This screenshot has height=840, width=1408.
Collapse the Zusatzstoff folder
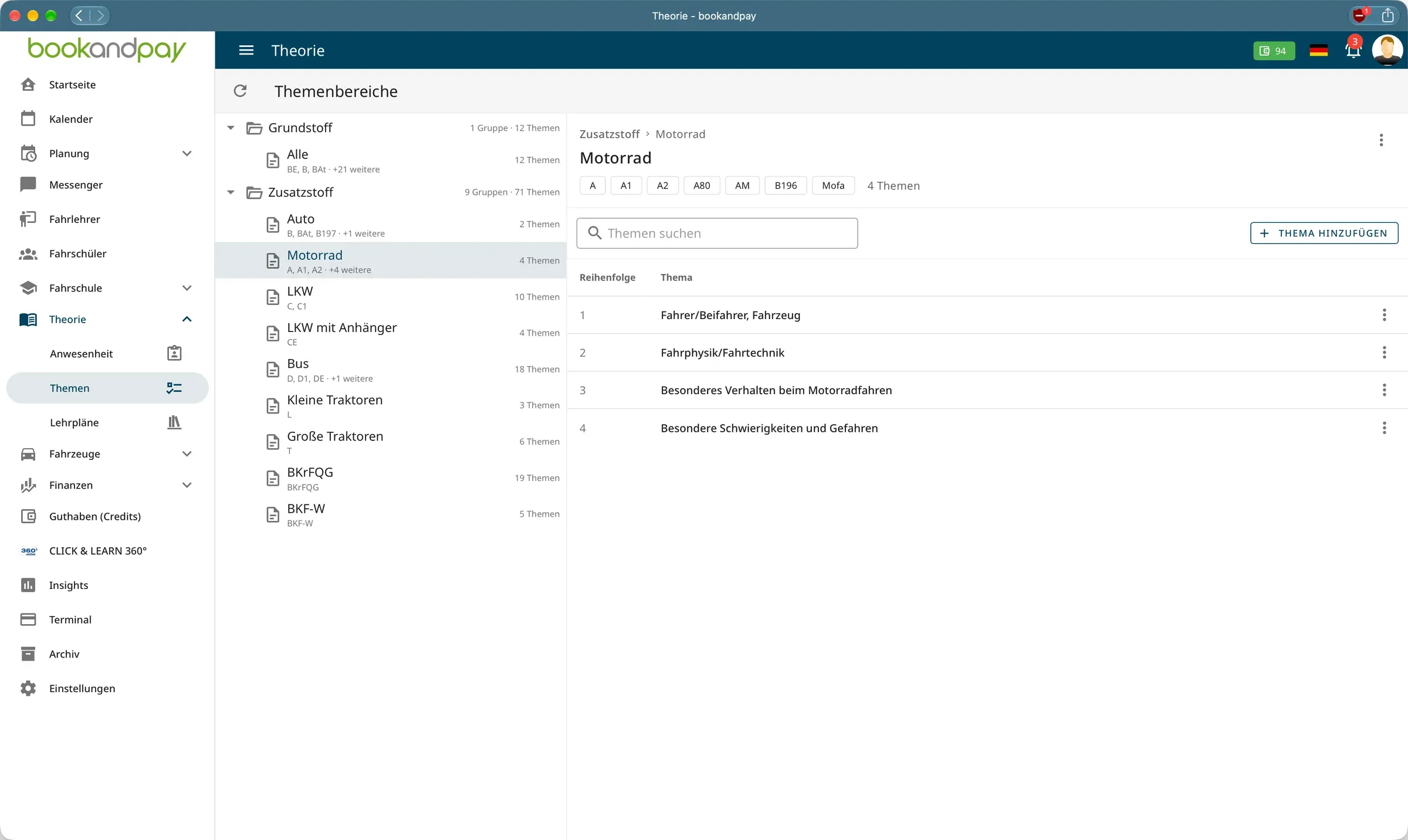click(231, 192)
